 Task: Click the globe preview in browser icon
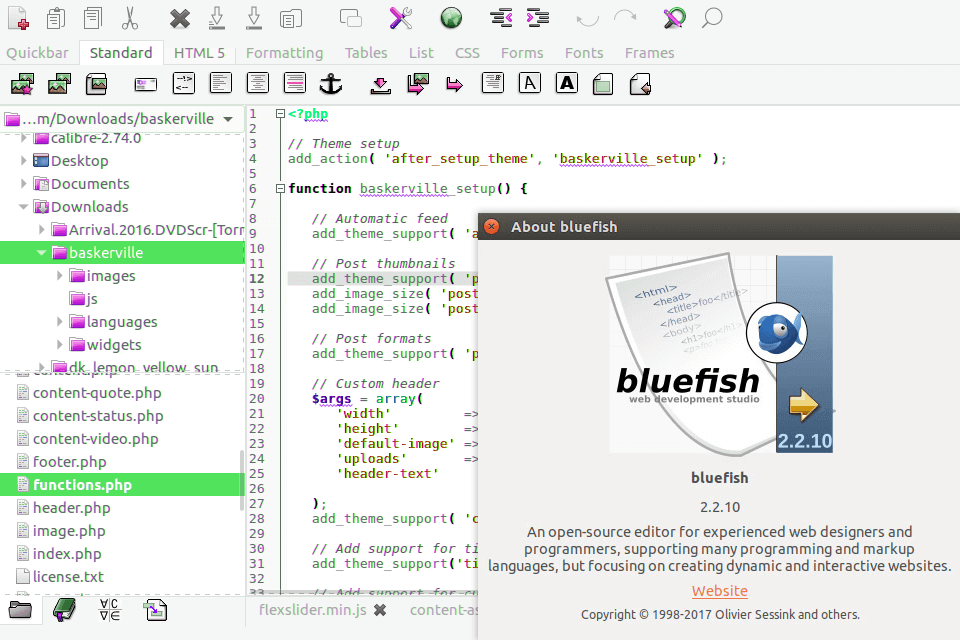(451, 18)
